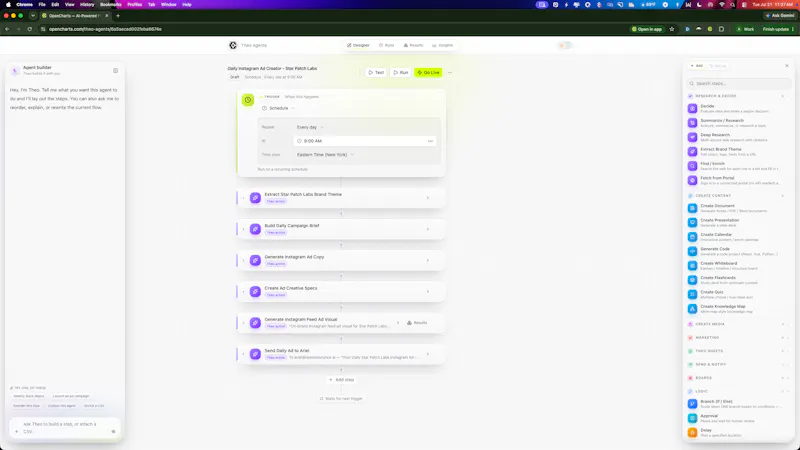This screenshot has width=800, height=450.
Task: Switch to the Runs tab
Action: [x=386, y=45]
